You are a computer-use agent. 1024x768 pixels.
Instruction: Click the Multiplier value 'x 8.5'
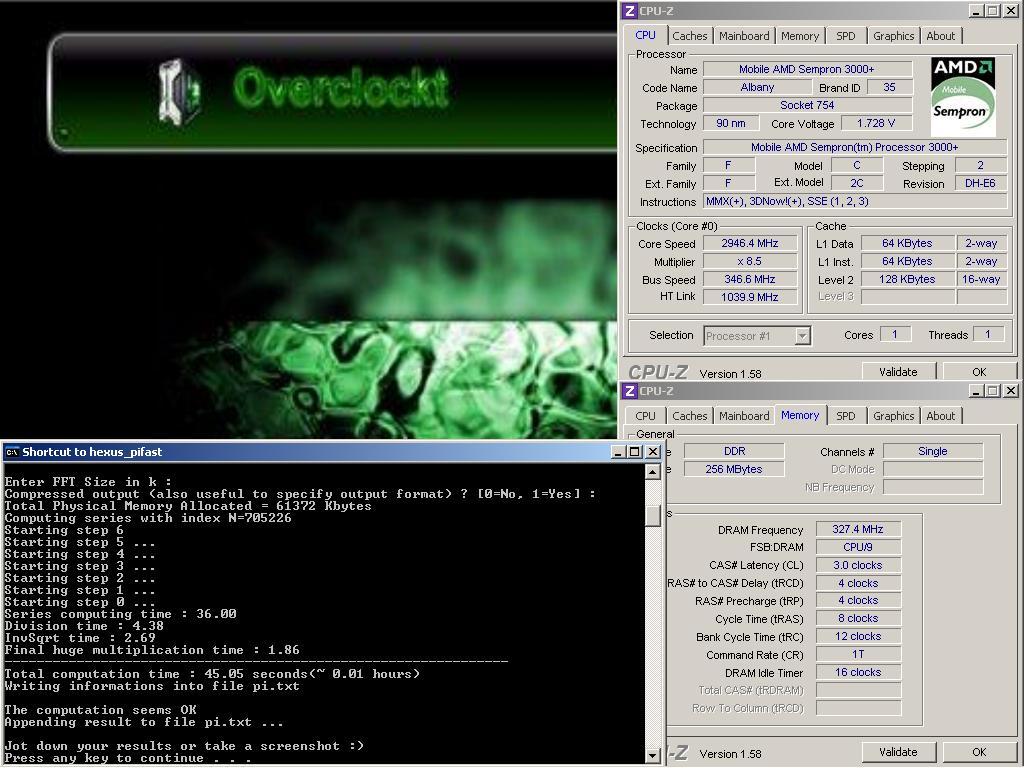750,261
